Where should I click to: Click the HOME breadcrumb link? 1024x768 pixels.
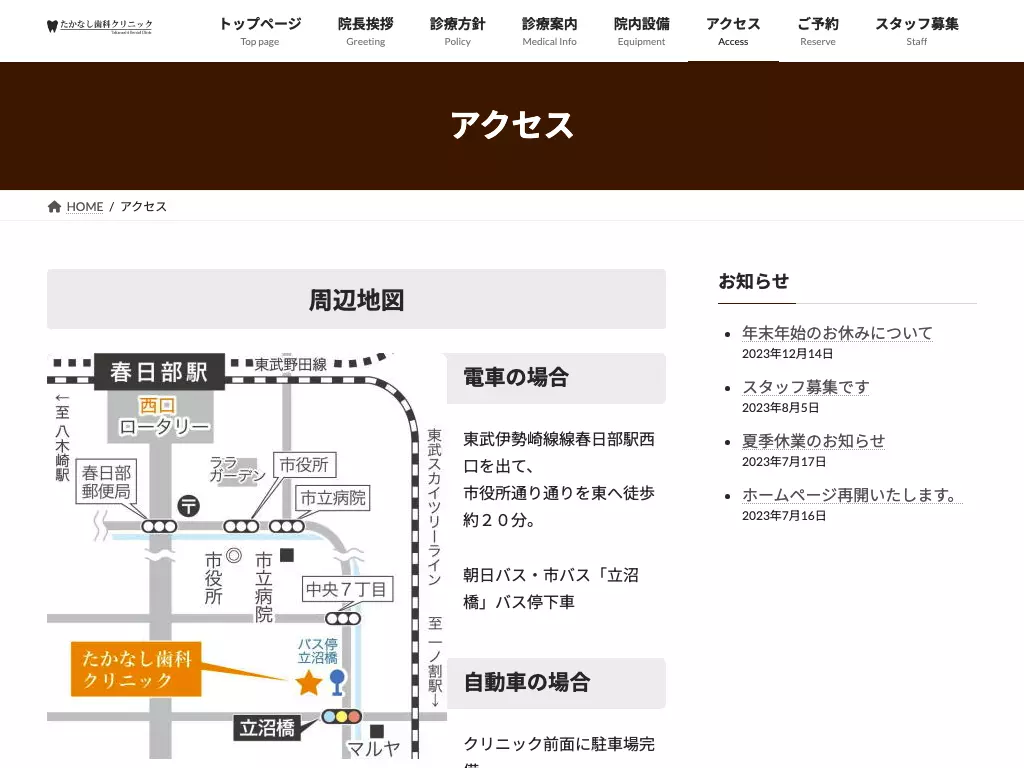coord(85,206)
